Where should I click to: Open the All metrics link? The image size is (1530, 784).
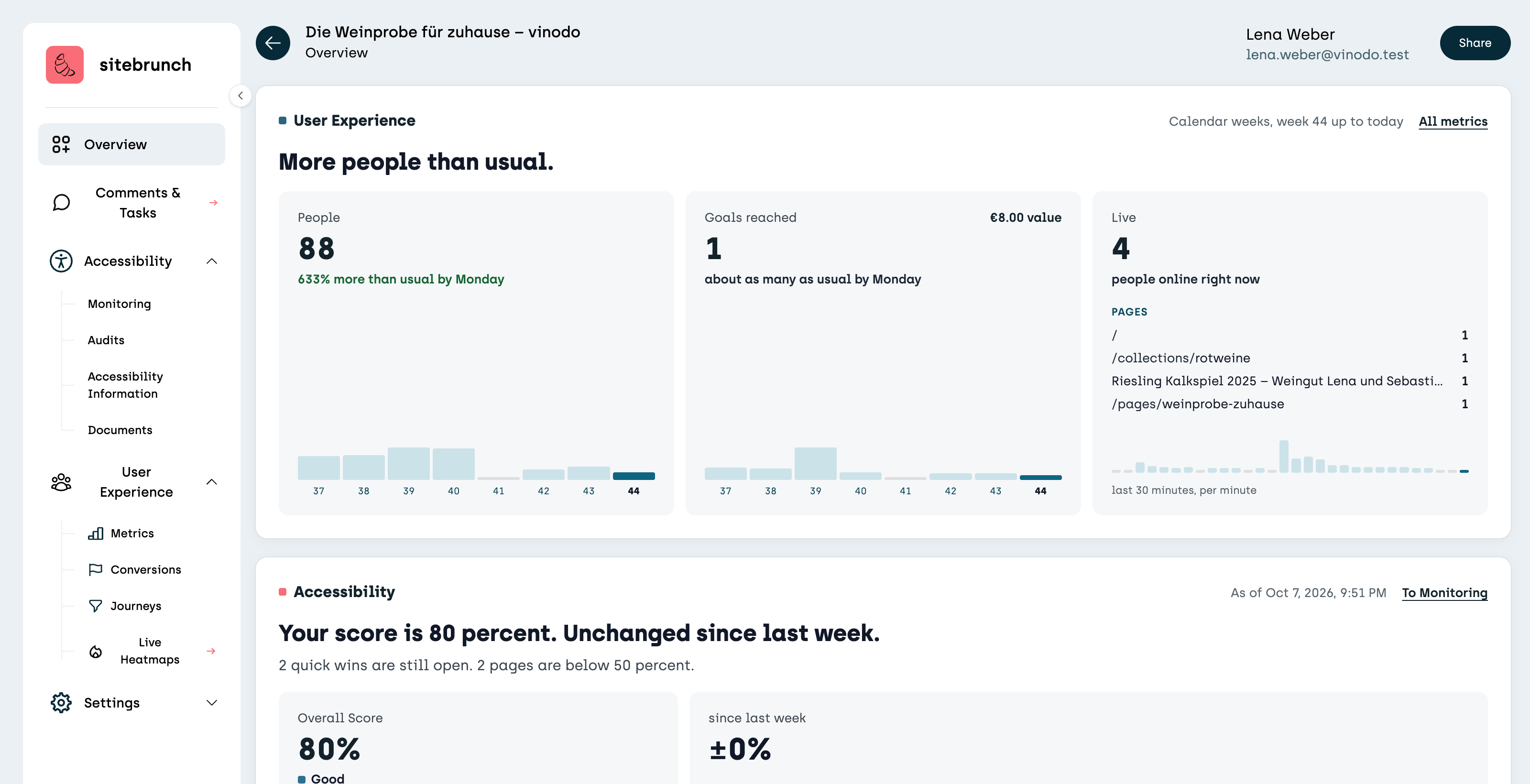click(1453, 122)
